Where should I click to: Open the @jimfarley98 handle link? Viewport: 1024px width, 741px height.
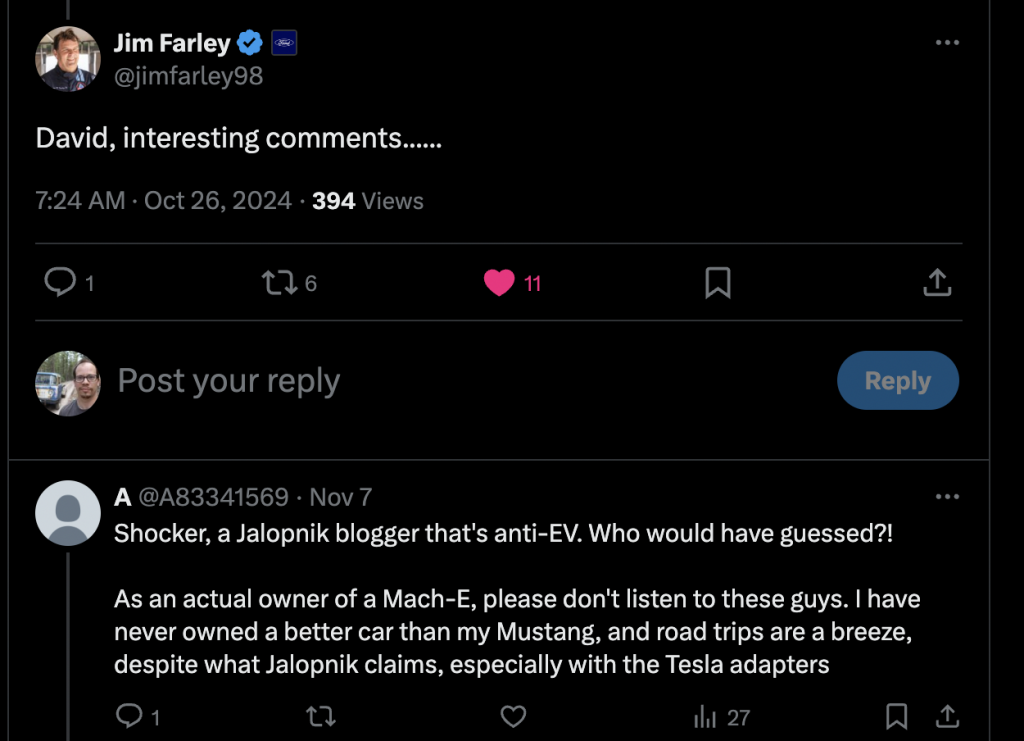188,76
